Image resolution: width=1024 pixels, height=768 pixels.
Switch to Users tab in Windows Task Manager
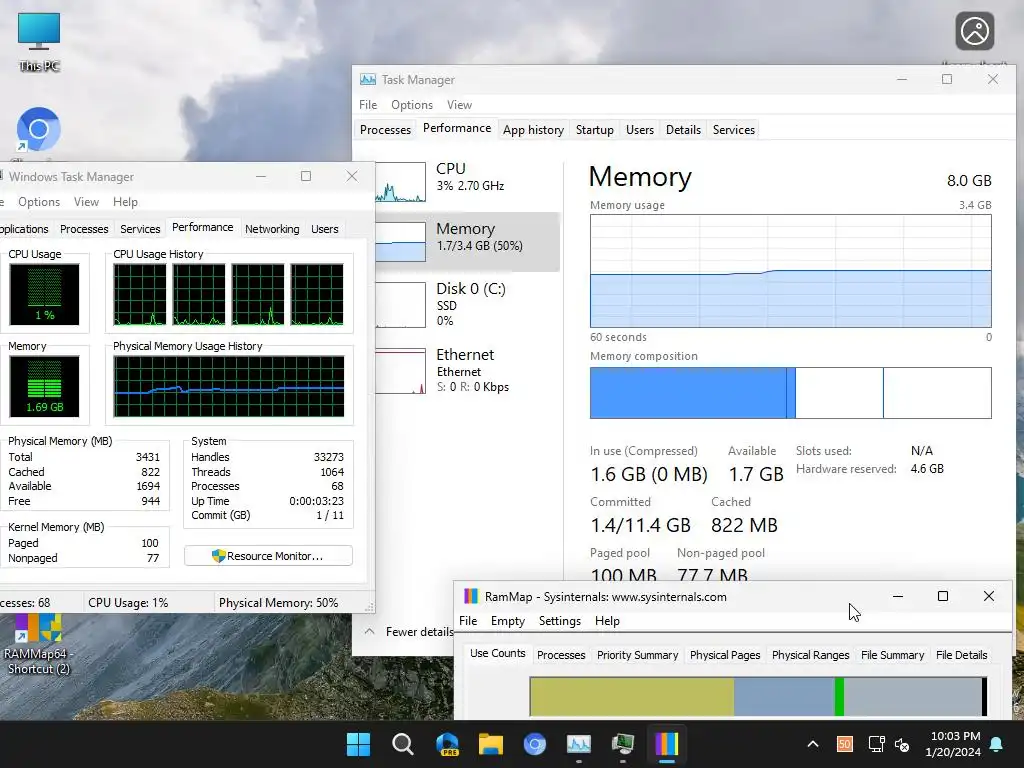(325, 229)
